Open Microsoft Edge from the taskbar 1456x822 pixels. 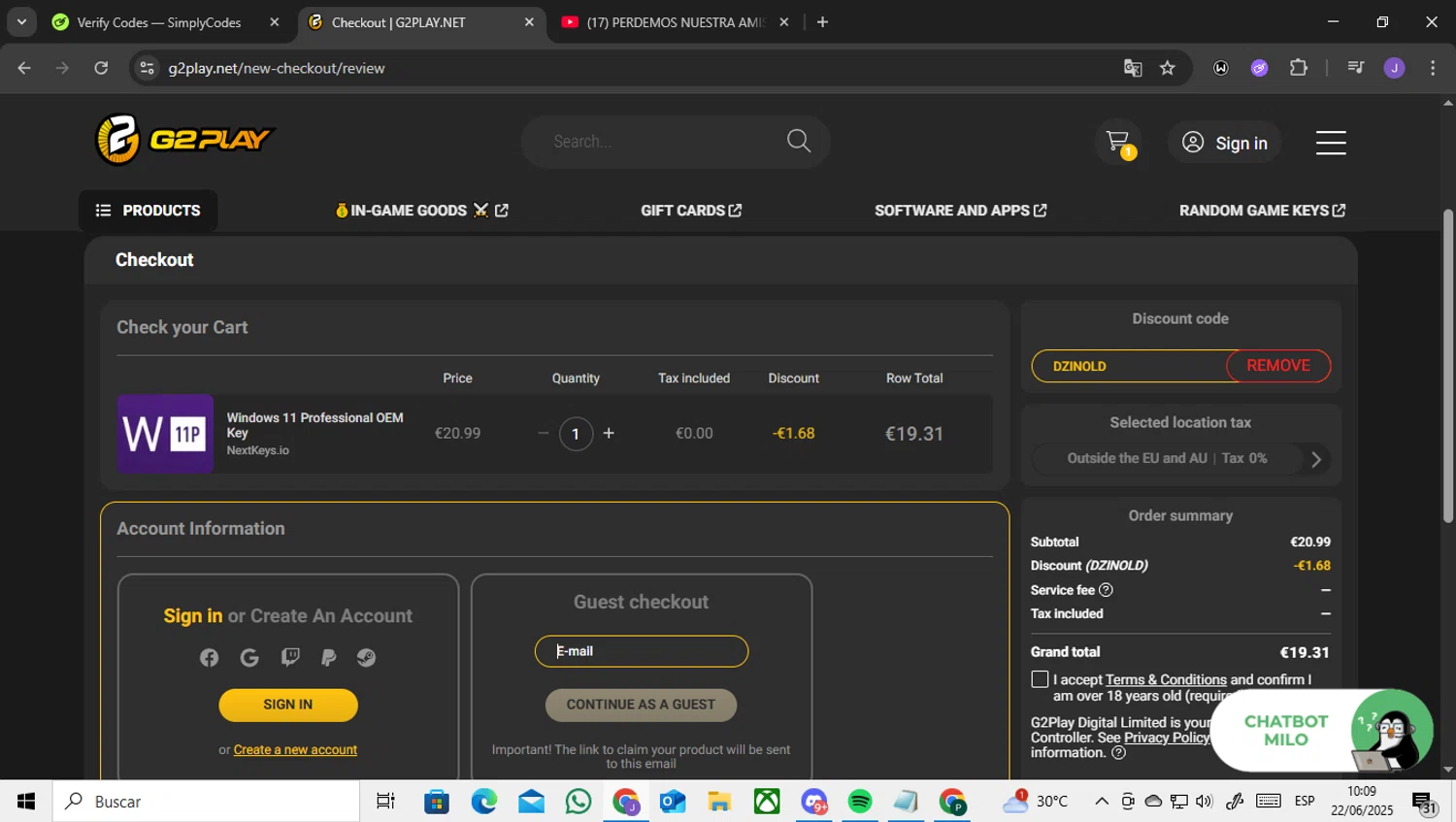click(x=484, y=802)
